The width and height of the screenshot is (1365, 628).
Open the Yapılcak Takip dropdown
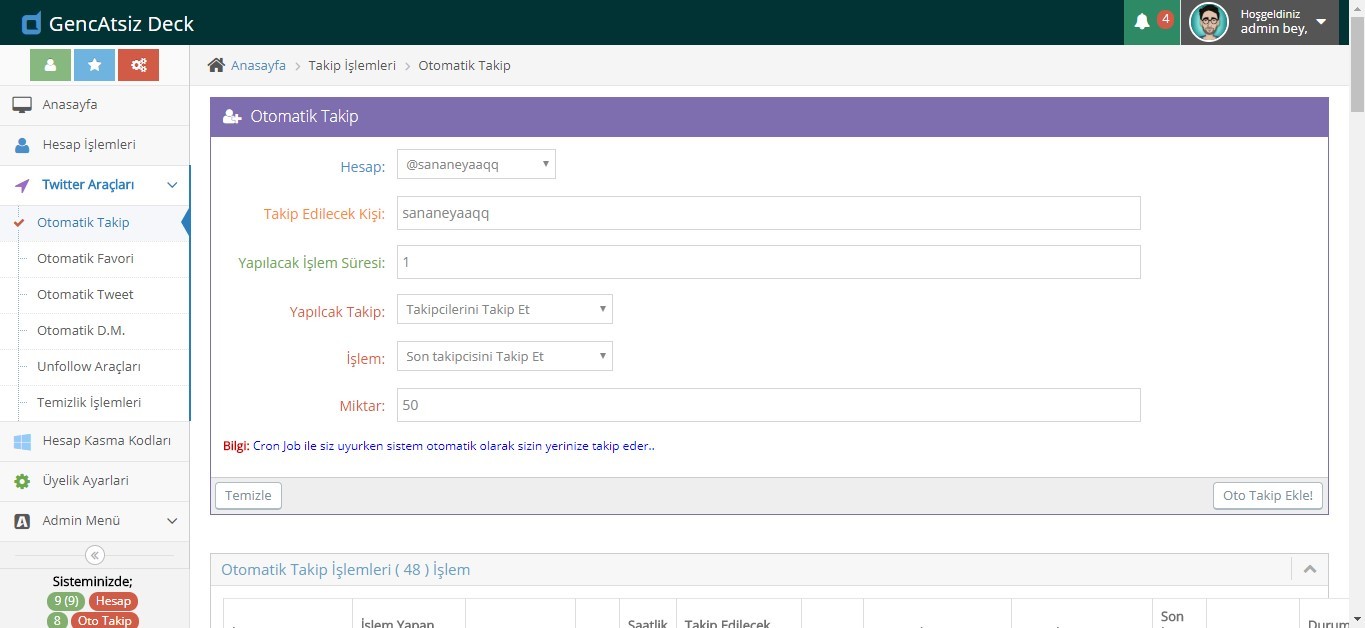[x=505, y=309]
